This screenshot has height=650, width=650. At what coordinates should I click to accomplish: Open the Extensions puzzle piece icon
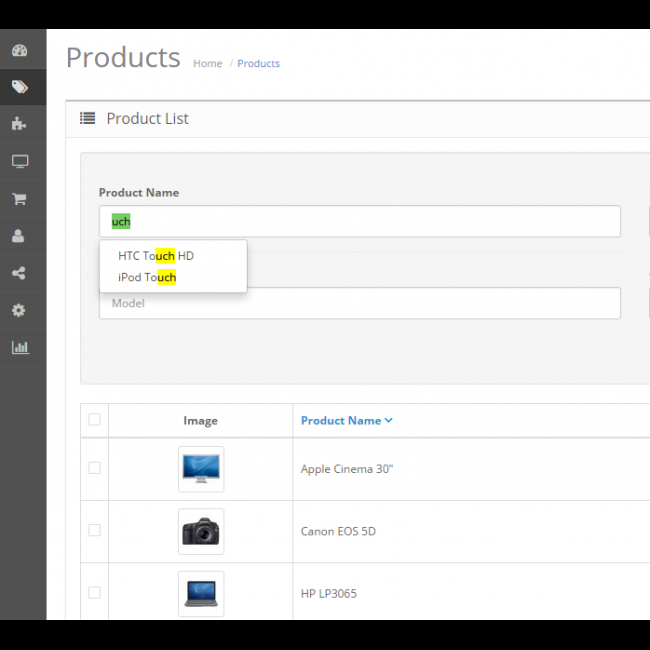pos(19,124)
